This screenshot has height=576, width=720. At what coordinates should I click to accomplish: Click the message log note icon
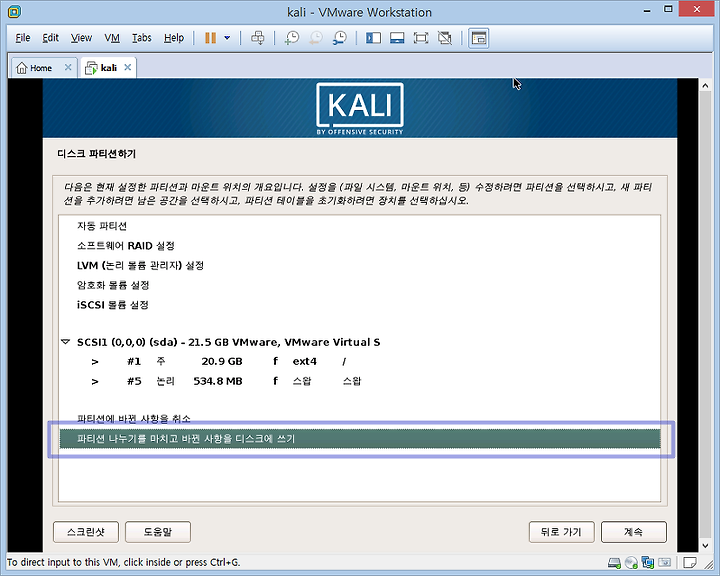pyautogui.click(x=690, y=562)
